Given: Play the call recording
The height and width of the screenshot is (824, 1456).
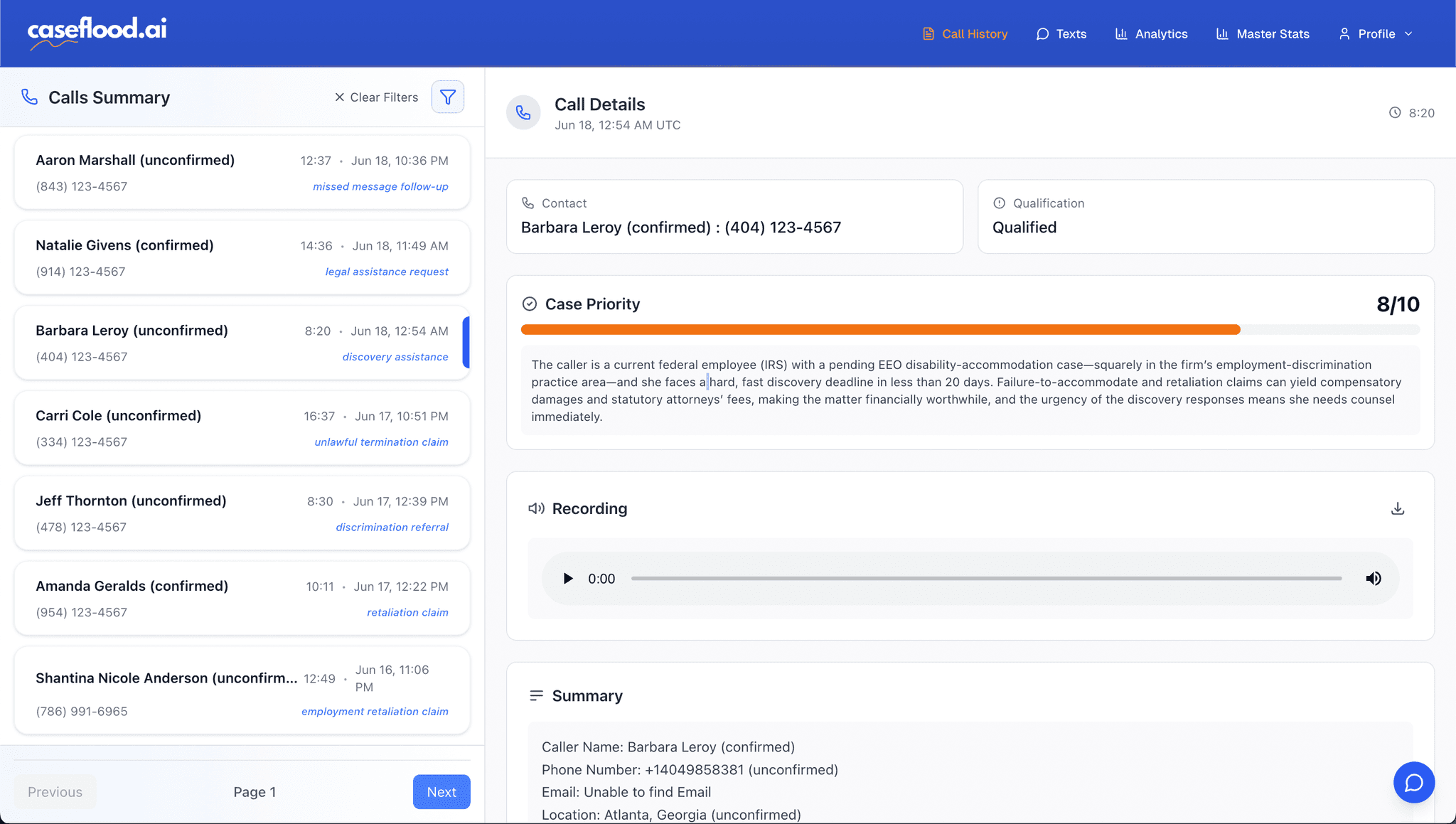Looking at the screenshot, I should point(567,579).
